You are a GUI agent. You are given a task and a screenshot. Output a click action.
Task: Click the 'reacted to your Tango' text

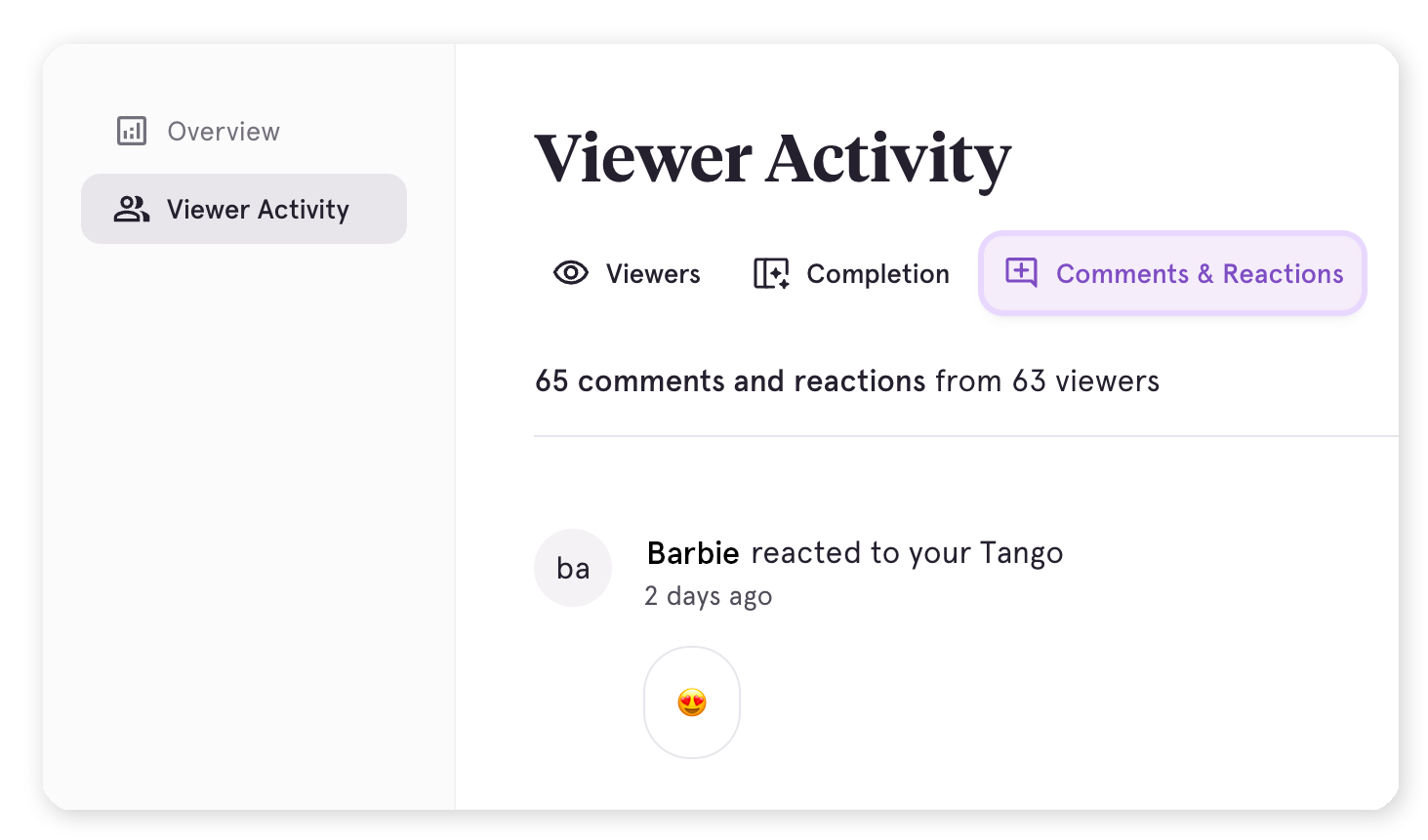[907, 553]
